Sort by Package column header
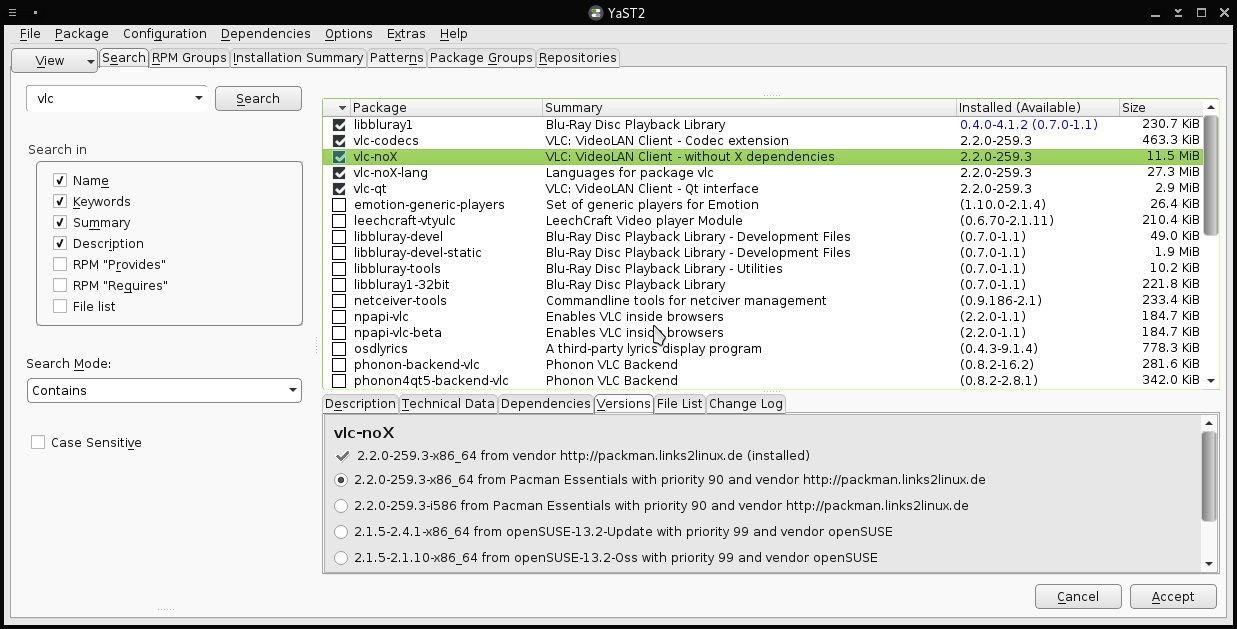This screenshot has width=1237, height=629. [x=445, y=107]
